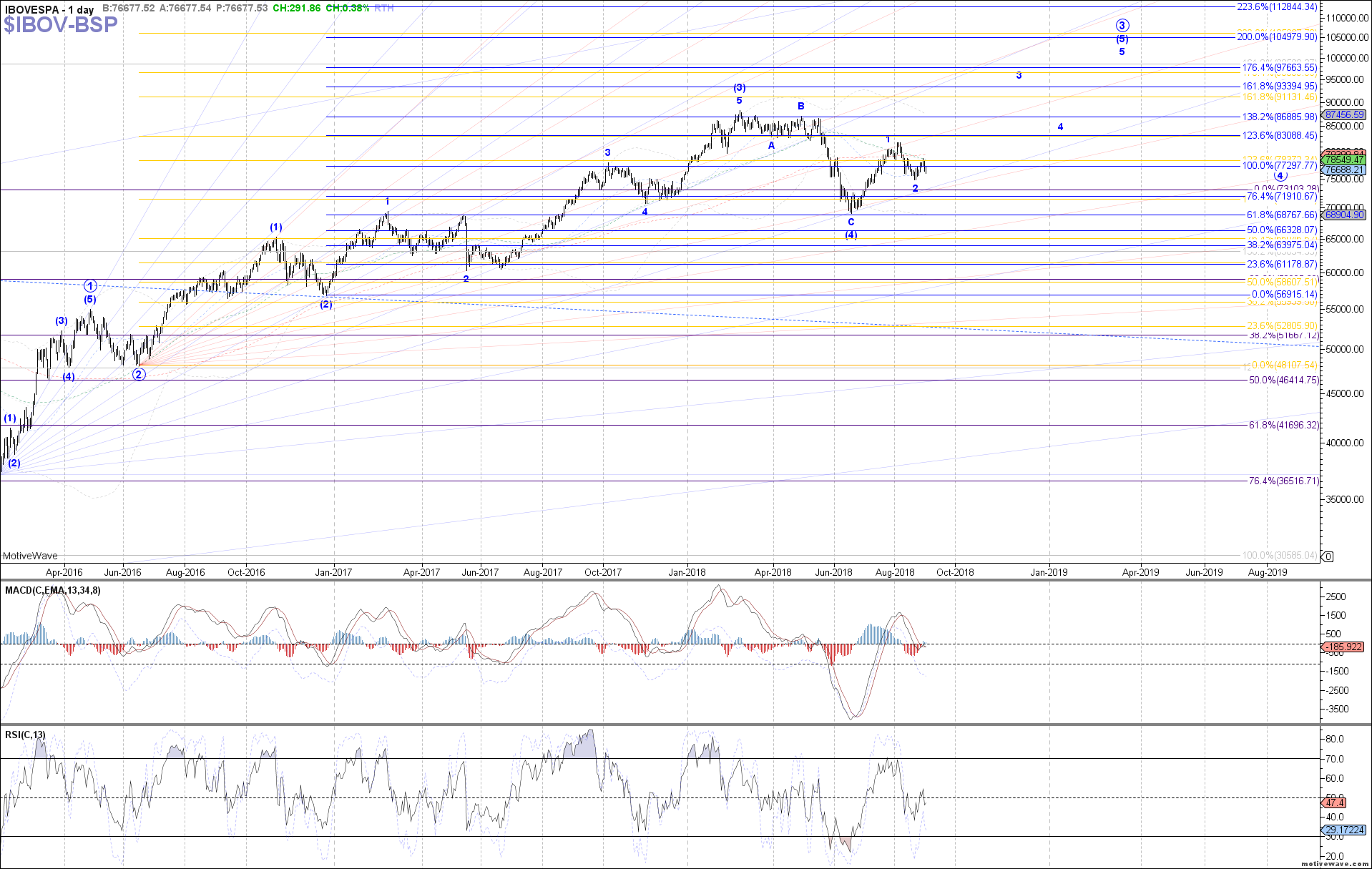The image size is (1372, 869).
Task: Select the 138.2%(86885.98) Fibonacci label
Action: (1280, 117)
